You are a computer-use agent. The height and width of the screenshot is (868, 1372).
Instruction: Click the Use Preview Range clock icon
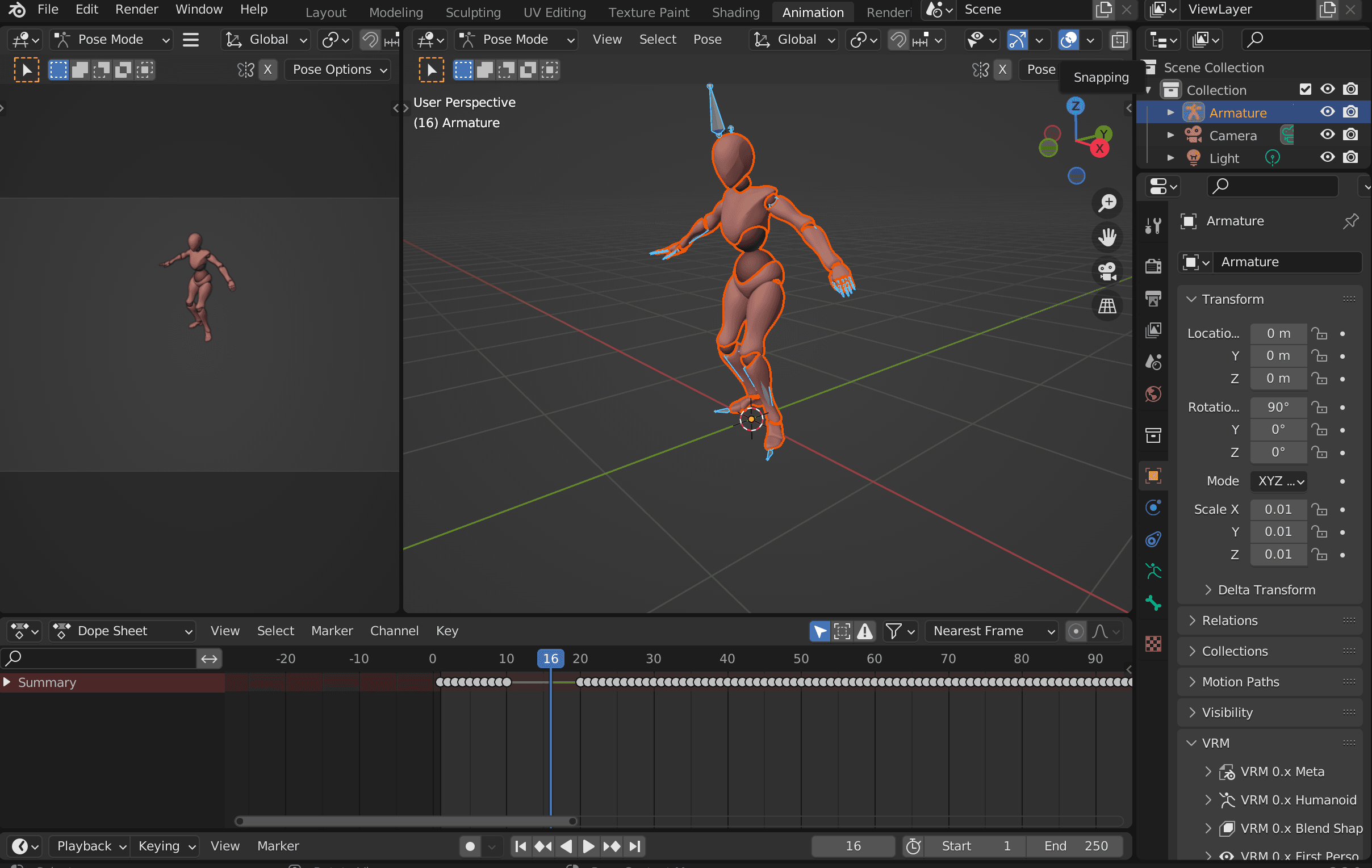coord(913,846)
